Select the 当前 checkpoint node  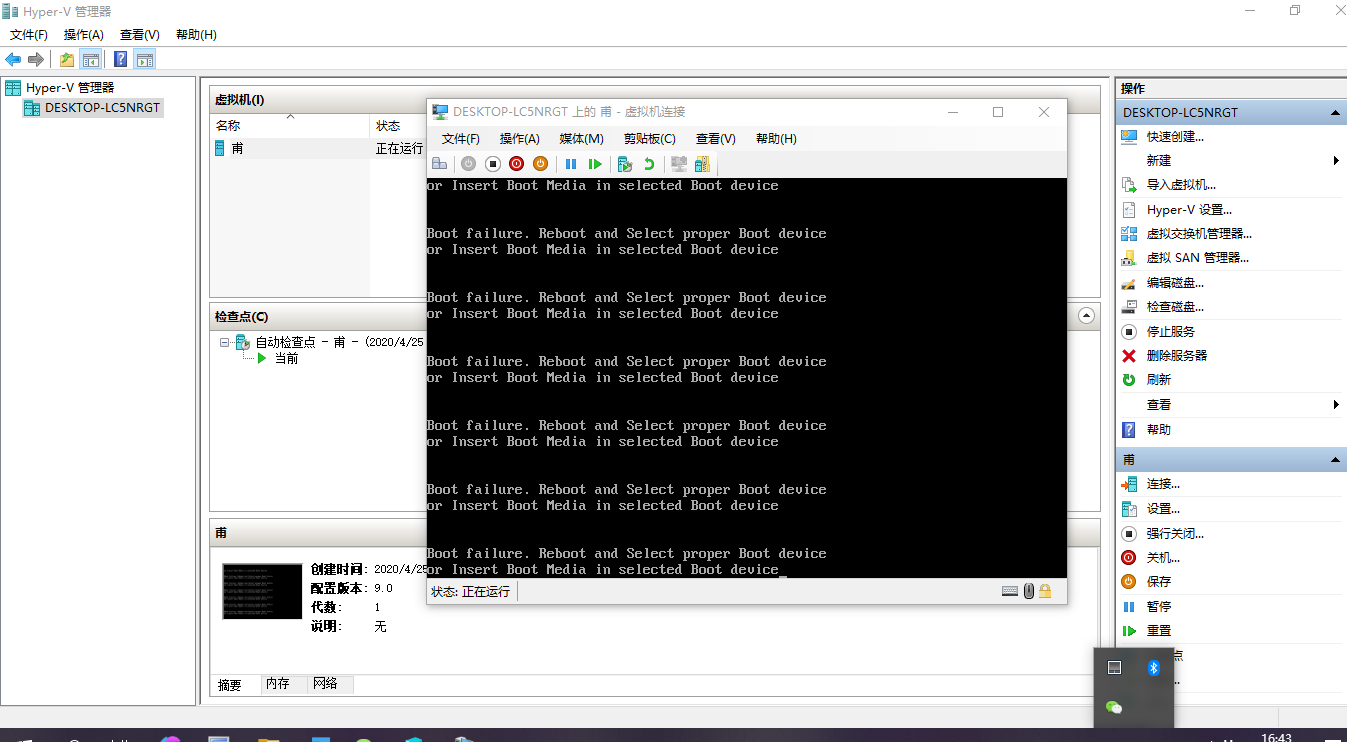pos(286,358)
